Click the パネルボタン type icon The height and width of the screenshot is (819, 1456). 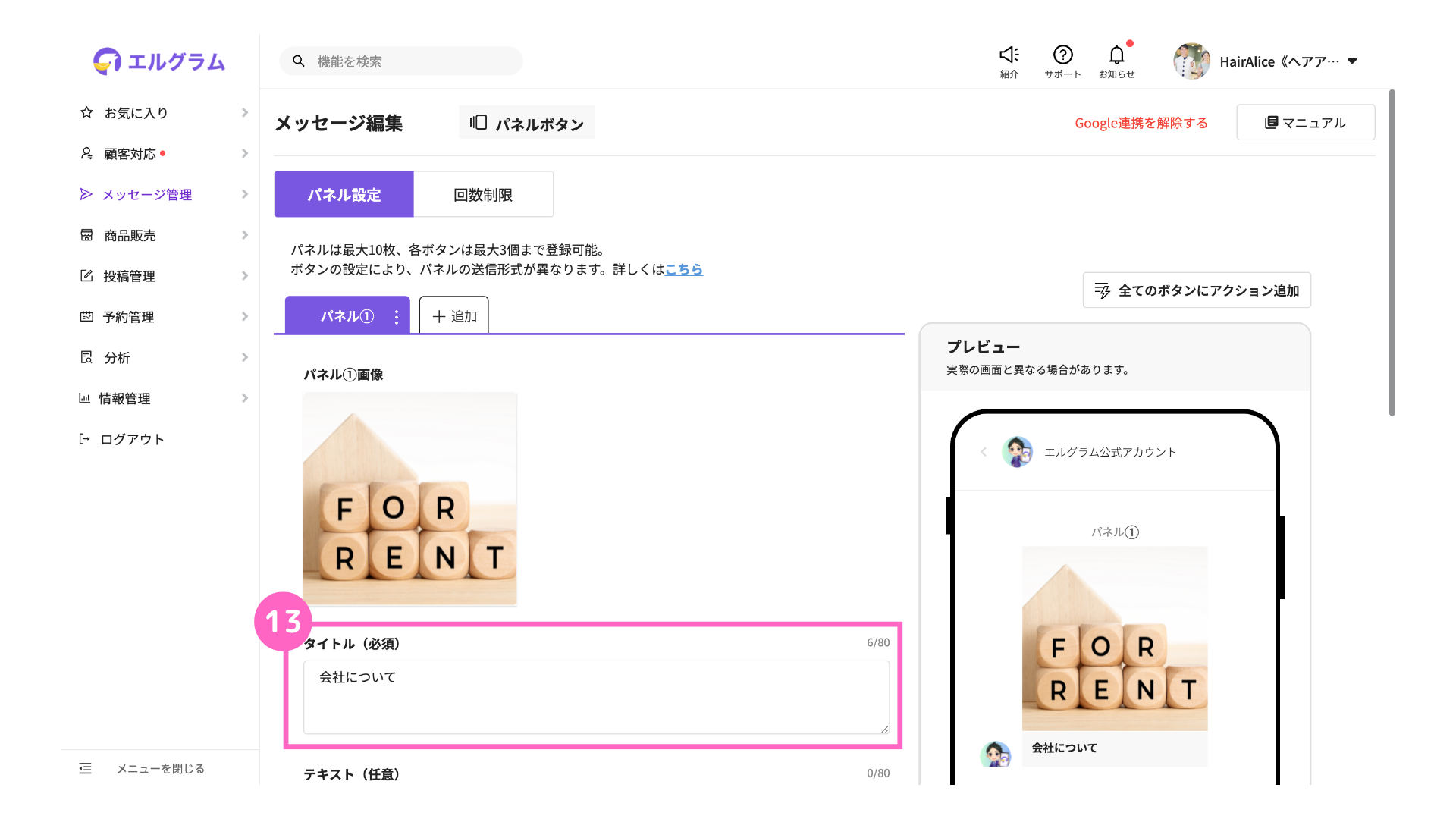click(478, 122)
